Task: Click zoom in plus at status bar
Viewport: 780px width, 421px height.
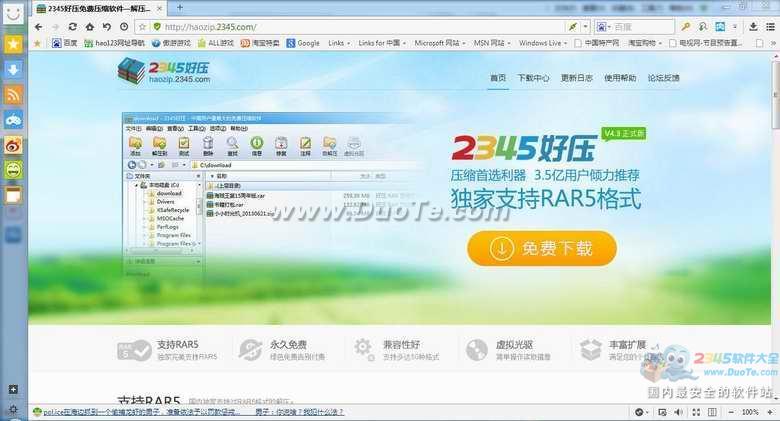Action: pos(770,412)
